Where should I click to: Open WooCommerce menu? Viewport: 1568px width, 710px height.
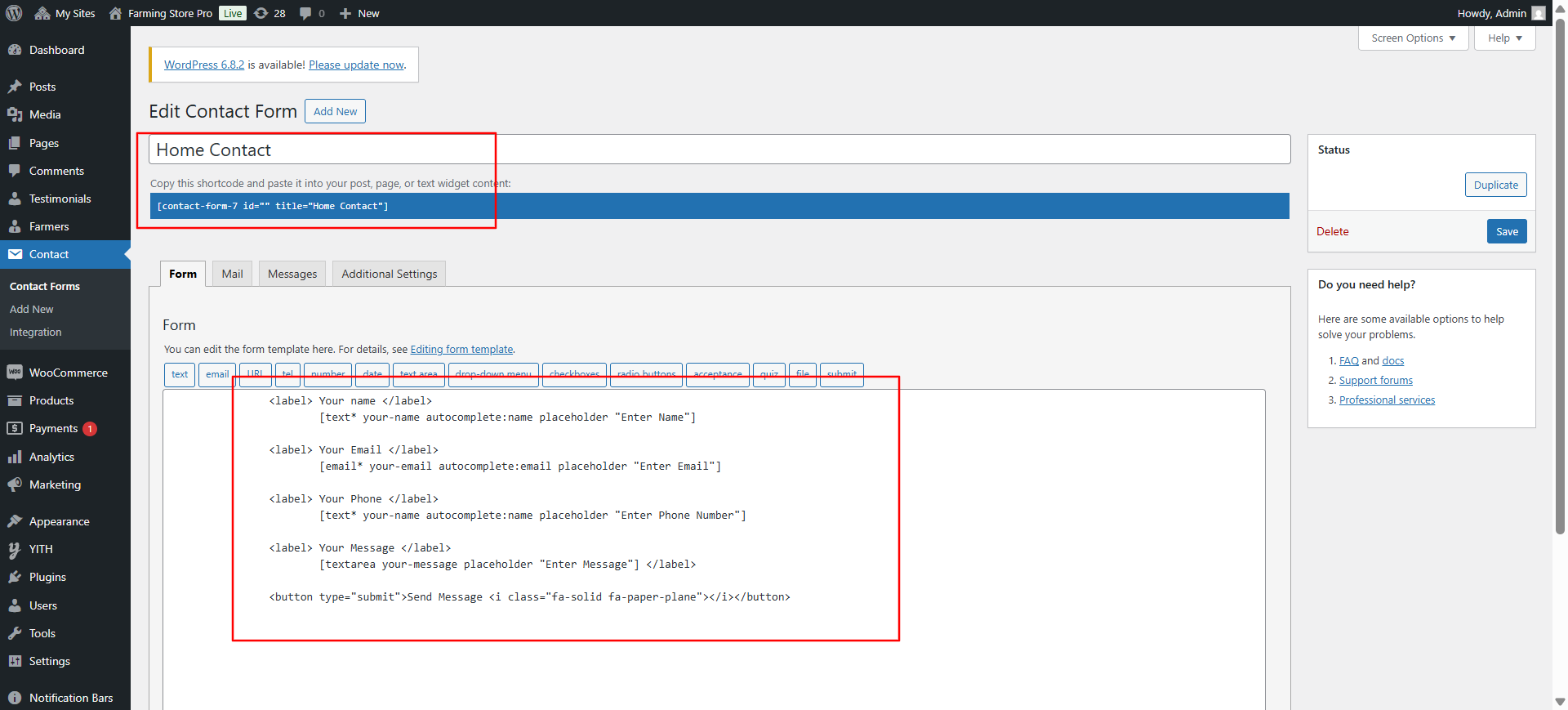click(x=65, y=373)
